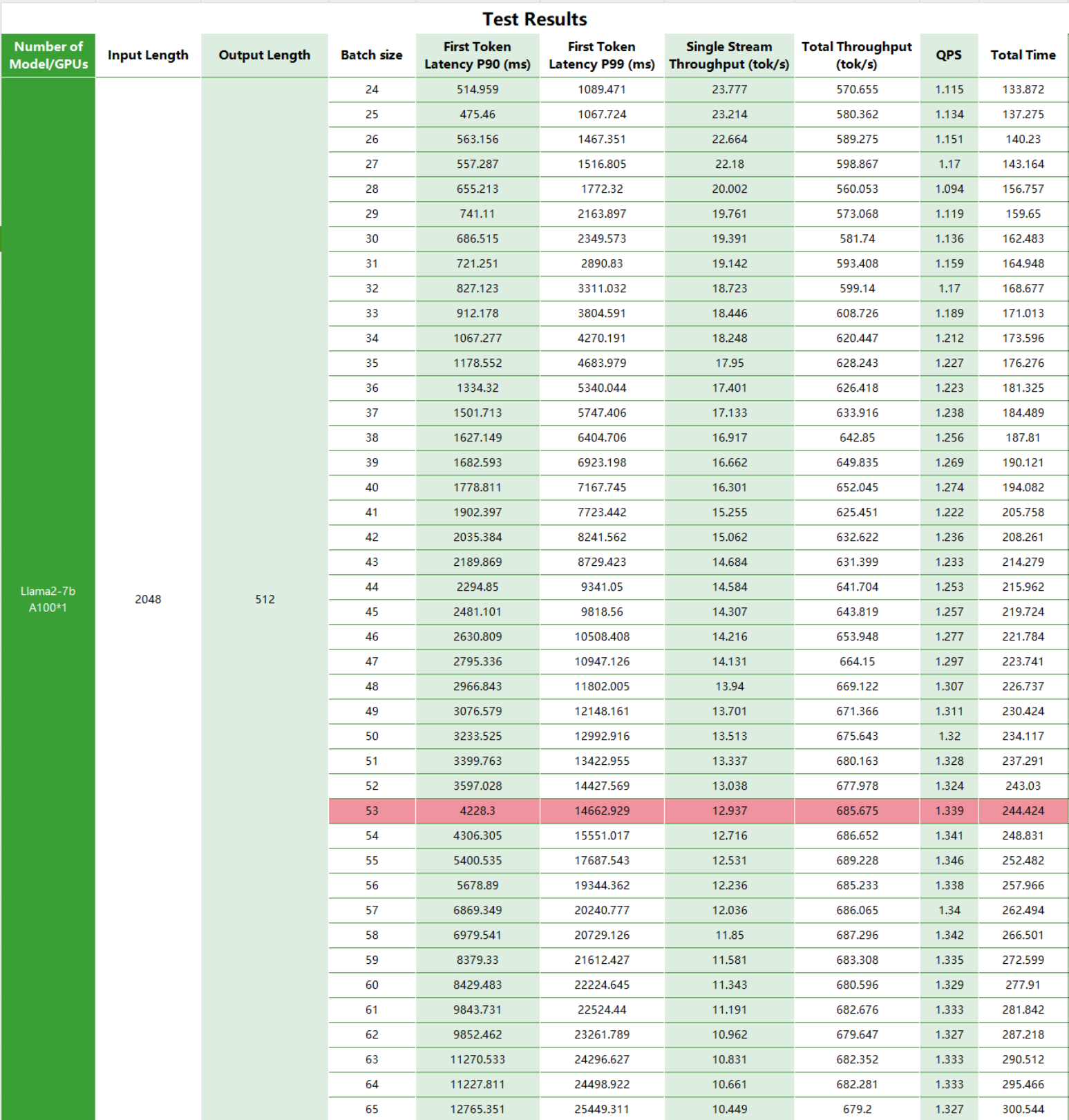The width and height of the screenshot is (1069, 1120).
Task: Click the 'Total Time' column header
Action: (x=1023, y=55)
